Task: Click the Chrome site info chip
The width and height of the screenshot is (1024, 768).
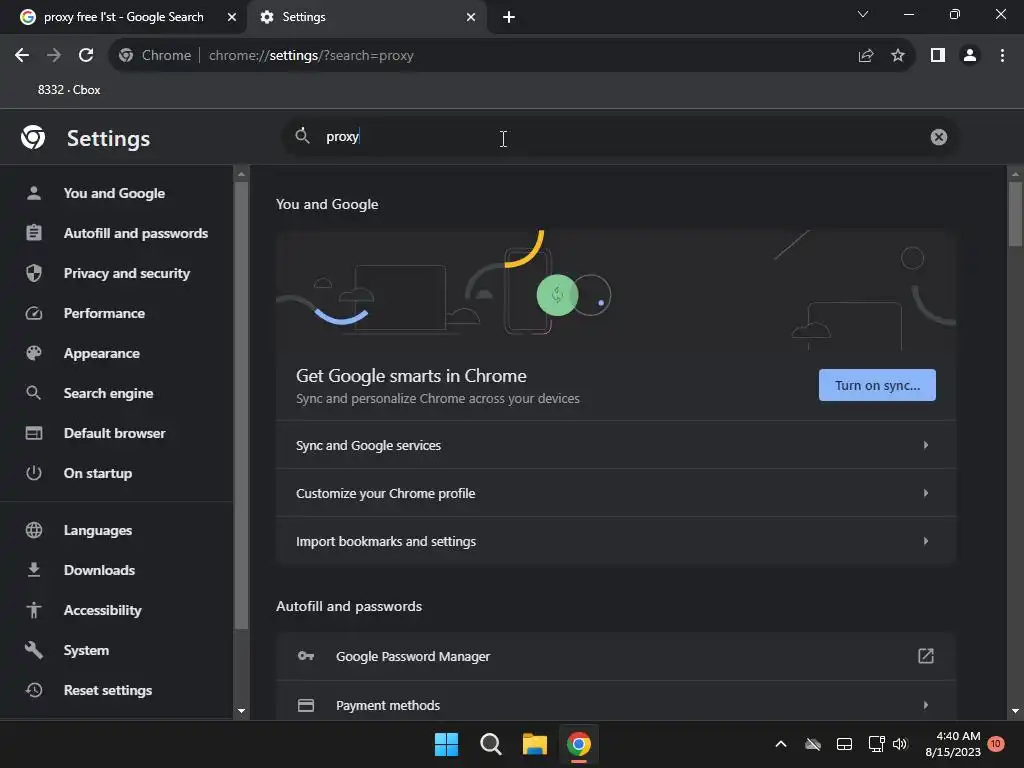Action: pos(155,56)
